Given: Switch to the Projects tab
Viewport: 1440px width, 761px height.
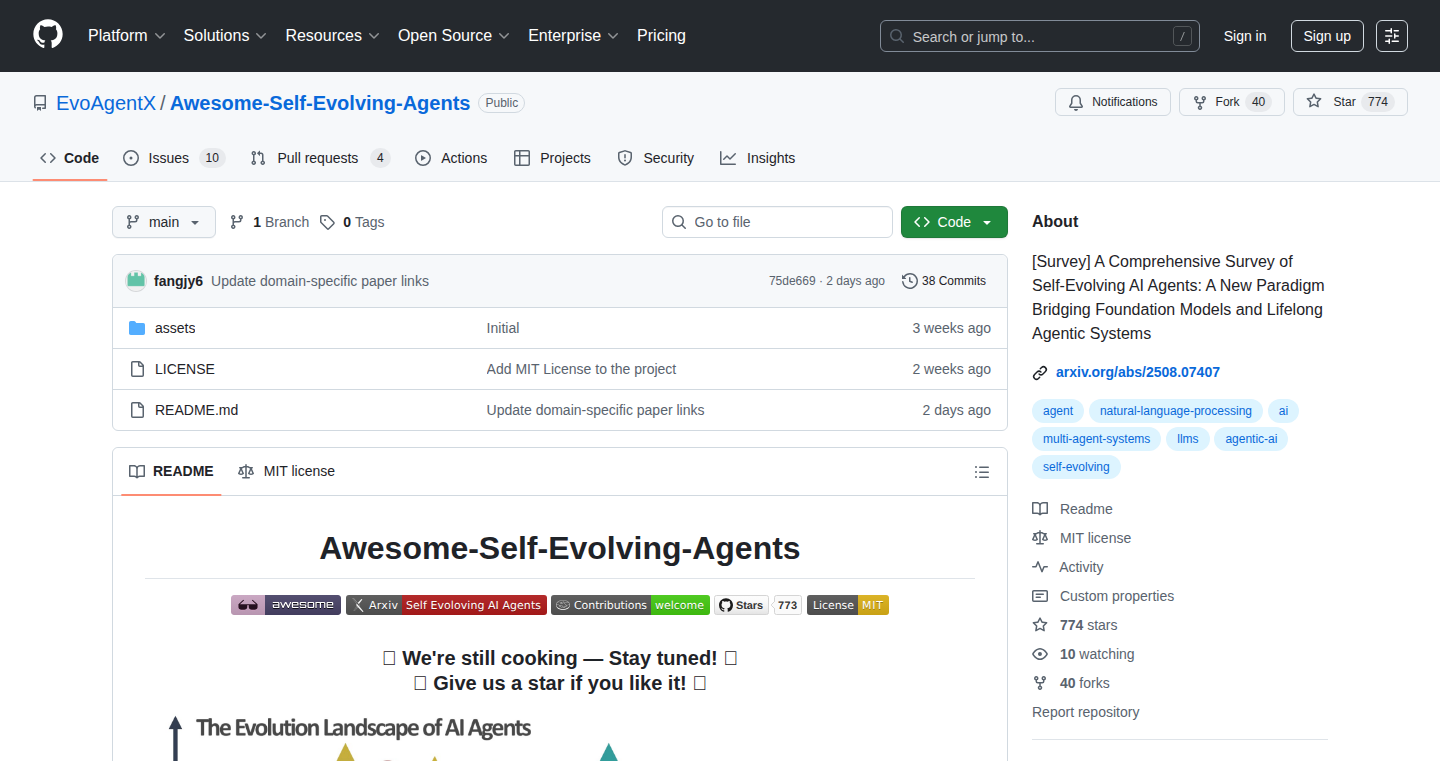Looking at the screenshot, I should click(x=552, y=158).
